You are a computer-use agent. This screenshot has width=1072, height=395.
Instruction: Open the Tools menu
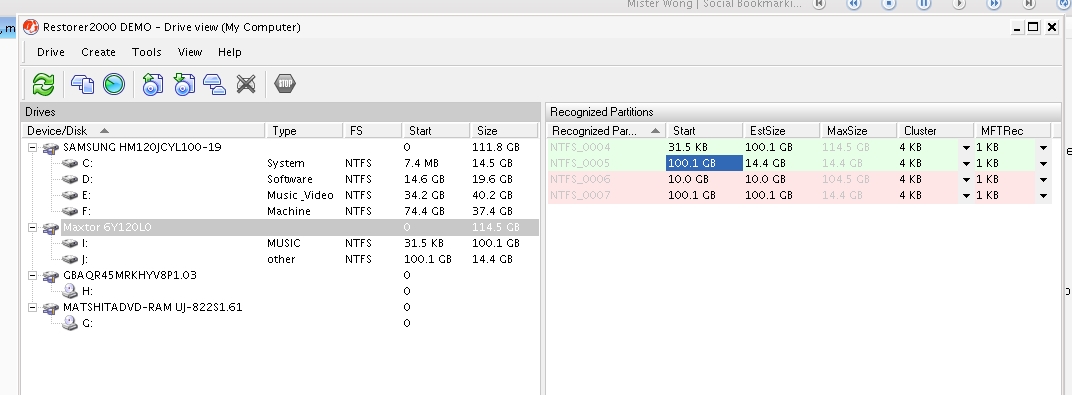[146, 52]
